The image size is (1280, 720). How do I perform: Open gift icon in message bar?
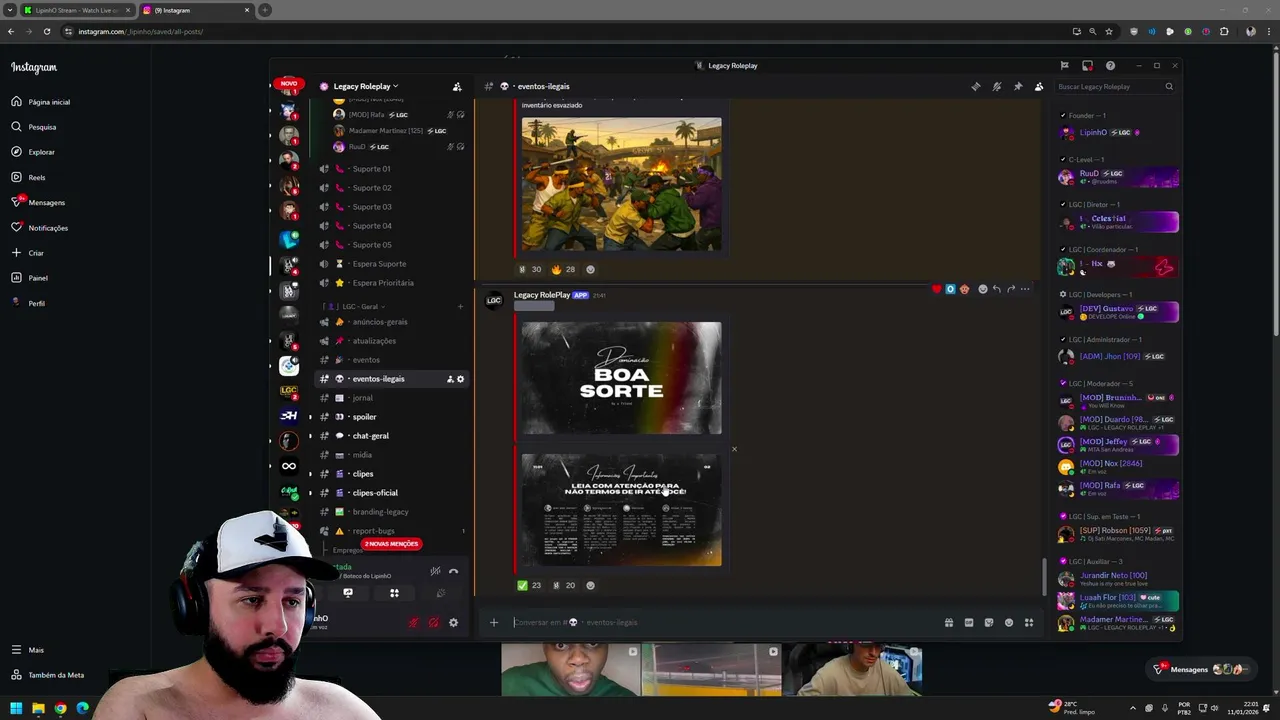pyautogui.click(x=948, y=622)
